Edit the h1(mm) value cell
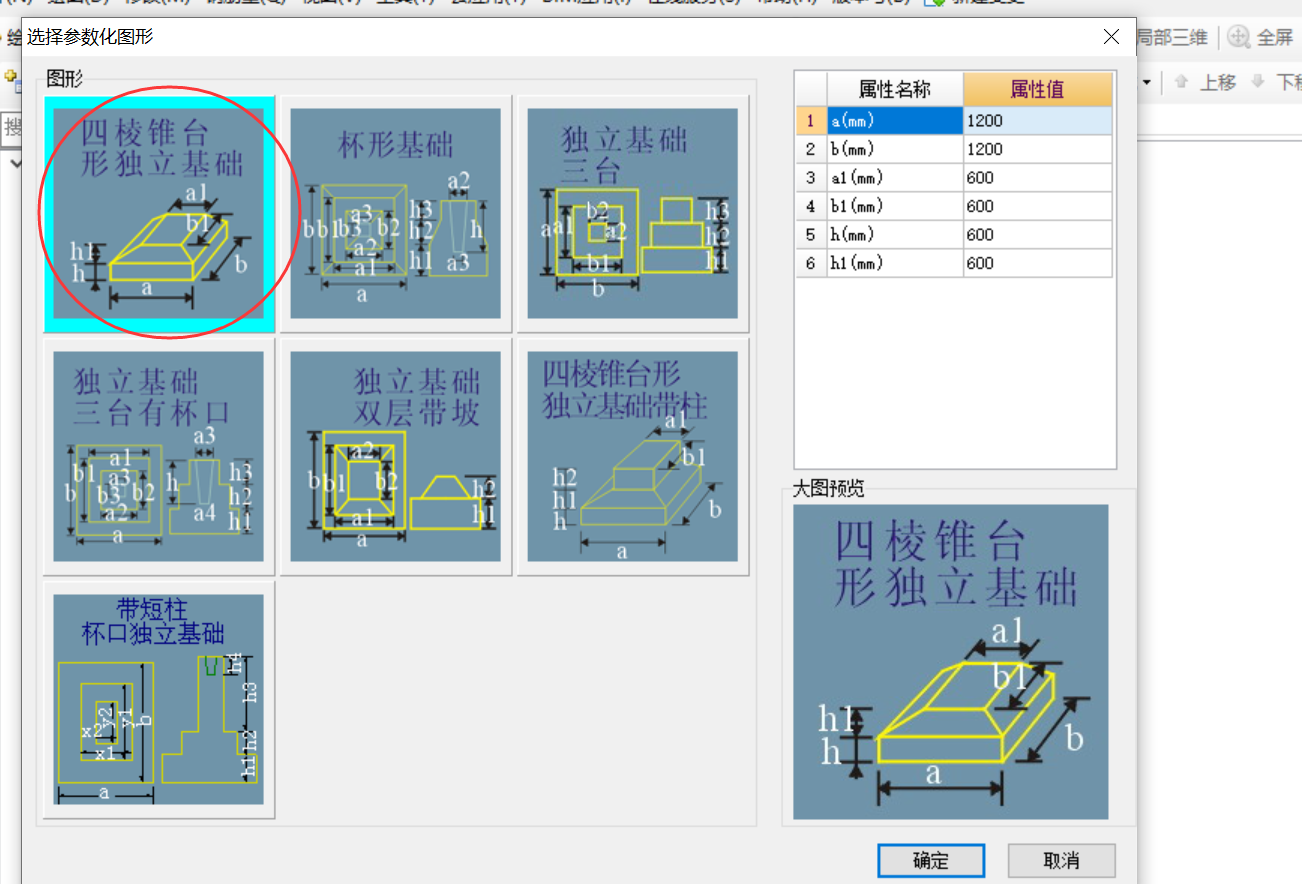Image resolution: width=1302 pixels, height=884 pixels. pyautogui.click(x=1037, y=263)
